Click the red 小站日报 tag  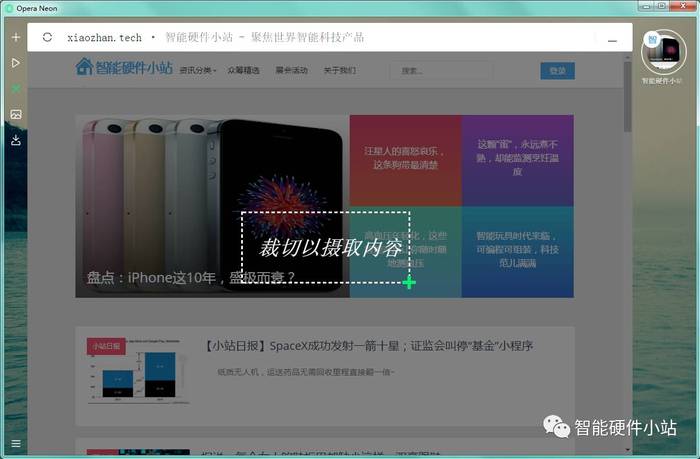[106, 346]
